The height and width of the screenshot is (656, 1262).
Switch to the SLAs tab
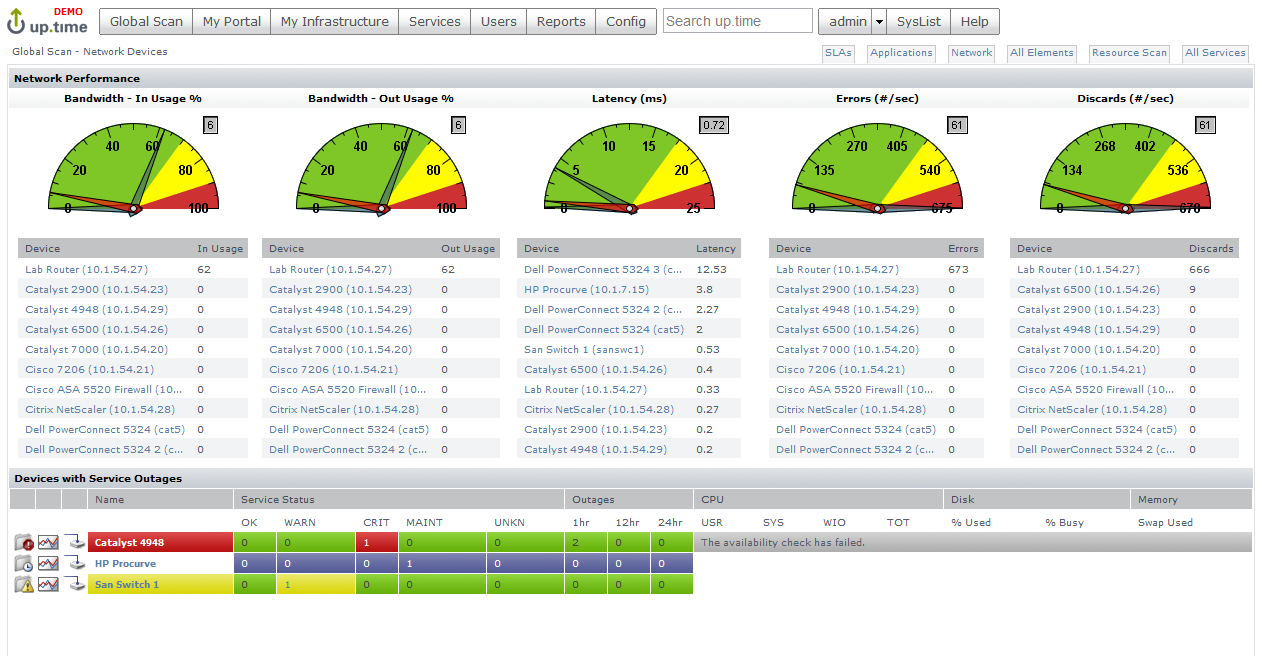pyautogui.click(x=838, y=53)
